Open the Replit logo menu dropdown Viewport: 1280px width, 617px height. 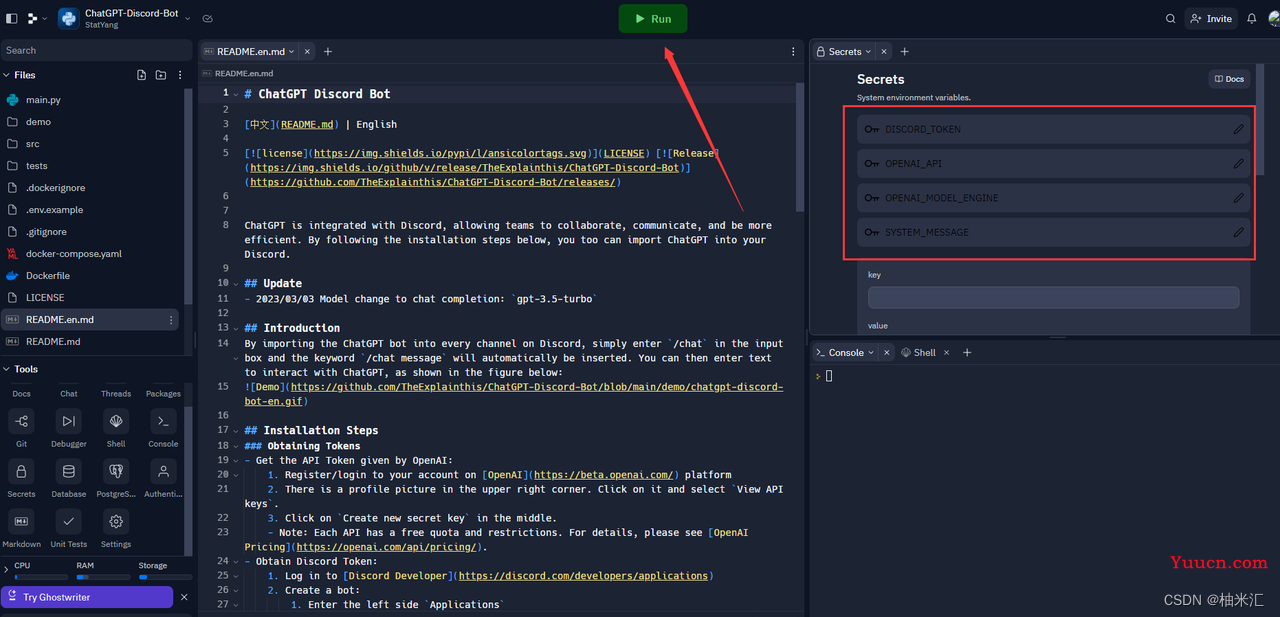38,19
